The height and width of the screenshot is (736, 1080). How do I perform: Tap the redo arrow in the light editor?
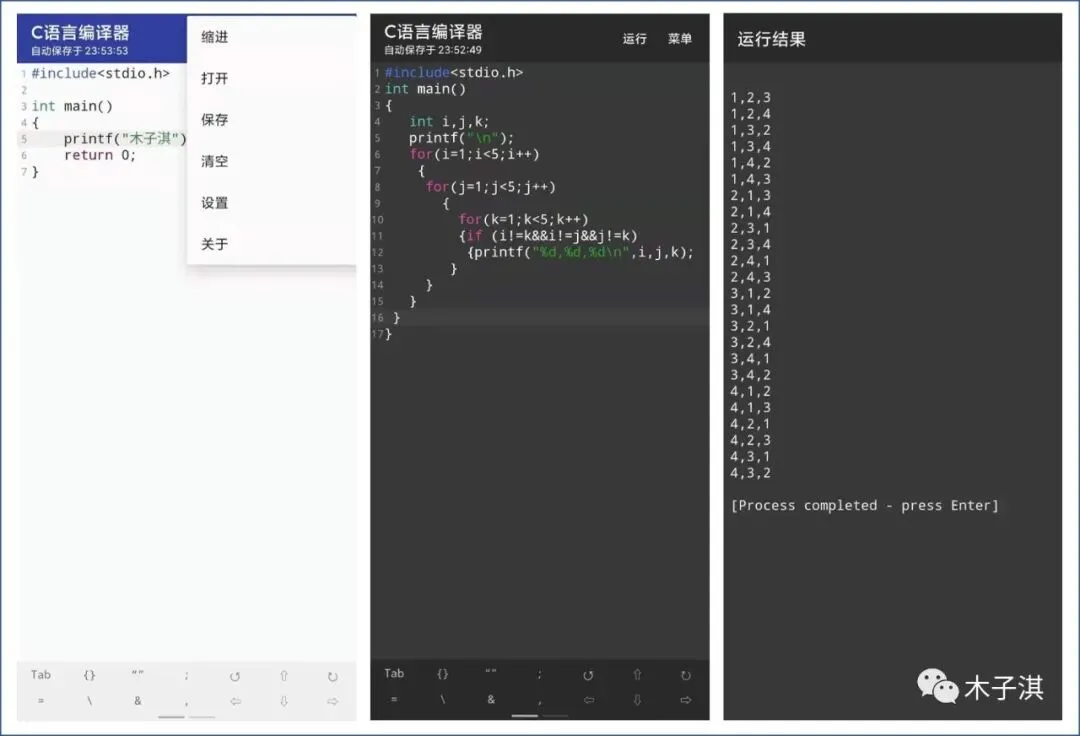(333, 676)
